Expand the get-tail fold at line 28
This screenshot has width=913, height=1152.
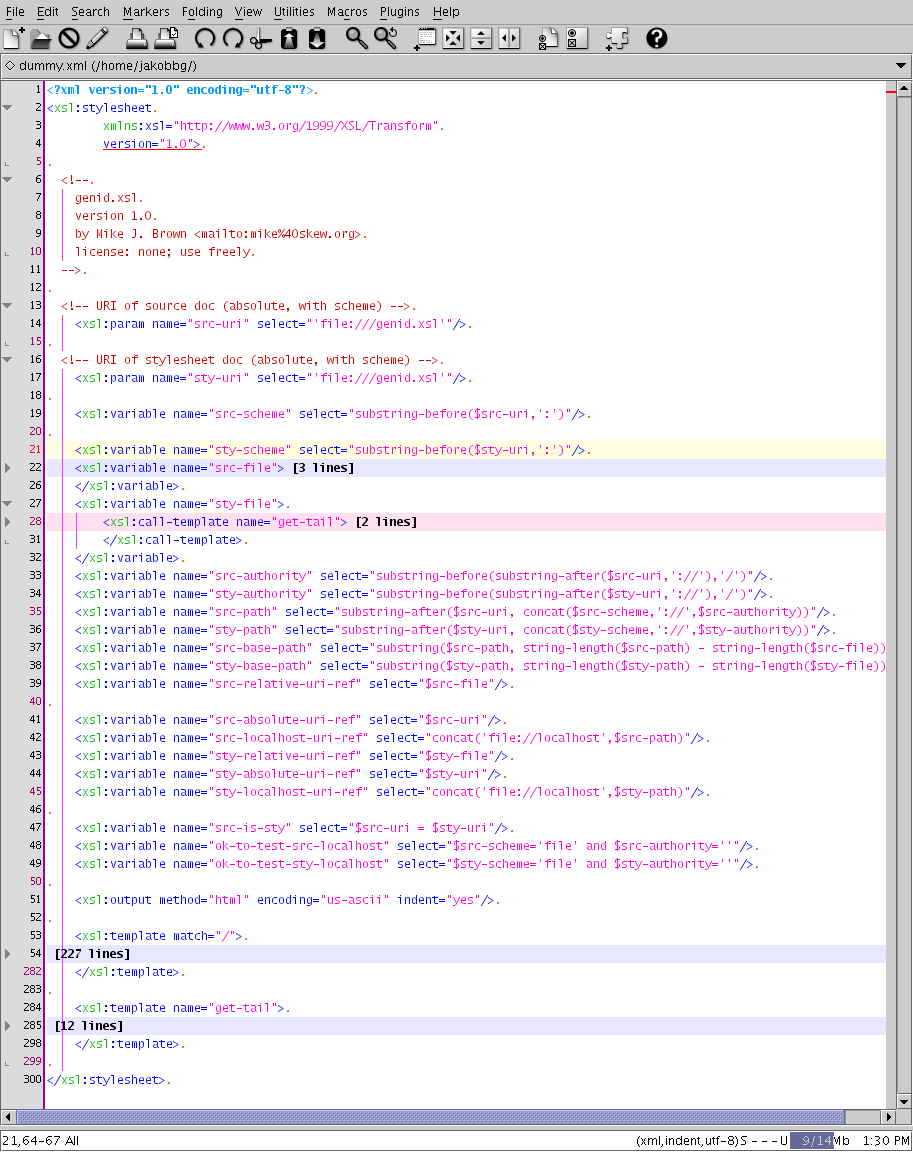[x=7, y=522]
